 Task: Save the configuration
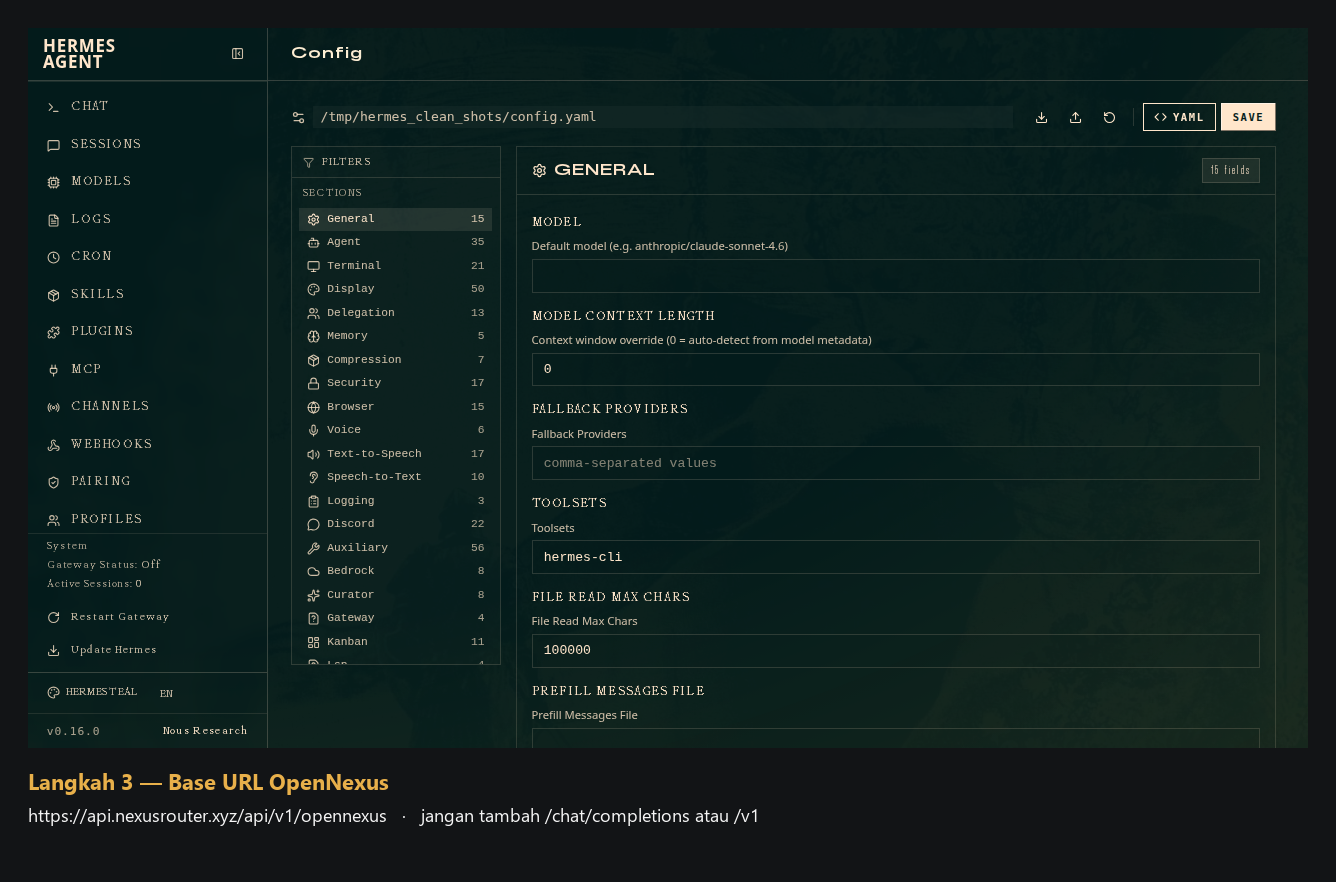pyautogui.click(x=1248, y=117)
